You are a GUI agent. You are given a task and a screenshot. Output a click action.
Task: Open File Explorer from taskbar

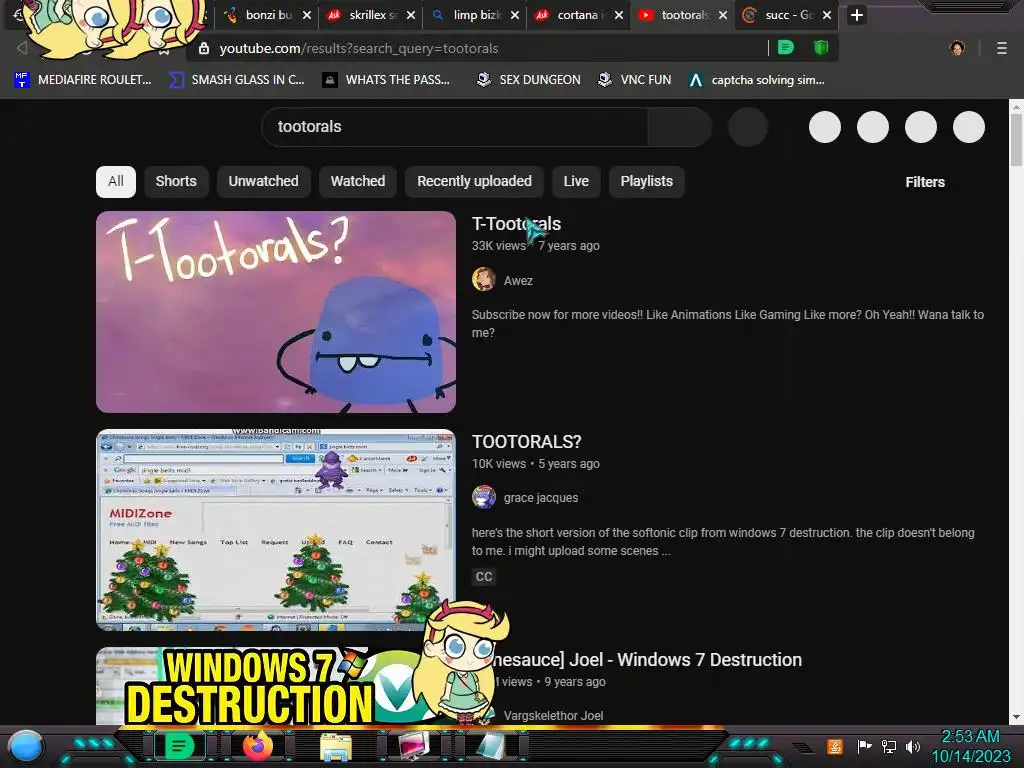[x=336, y=746]
